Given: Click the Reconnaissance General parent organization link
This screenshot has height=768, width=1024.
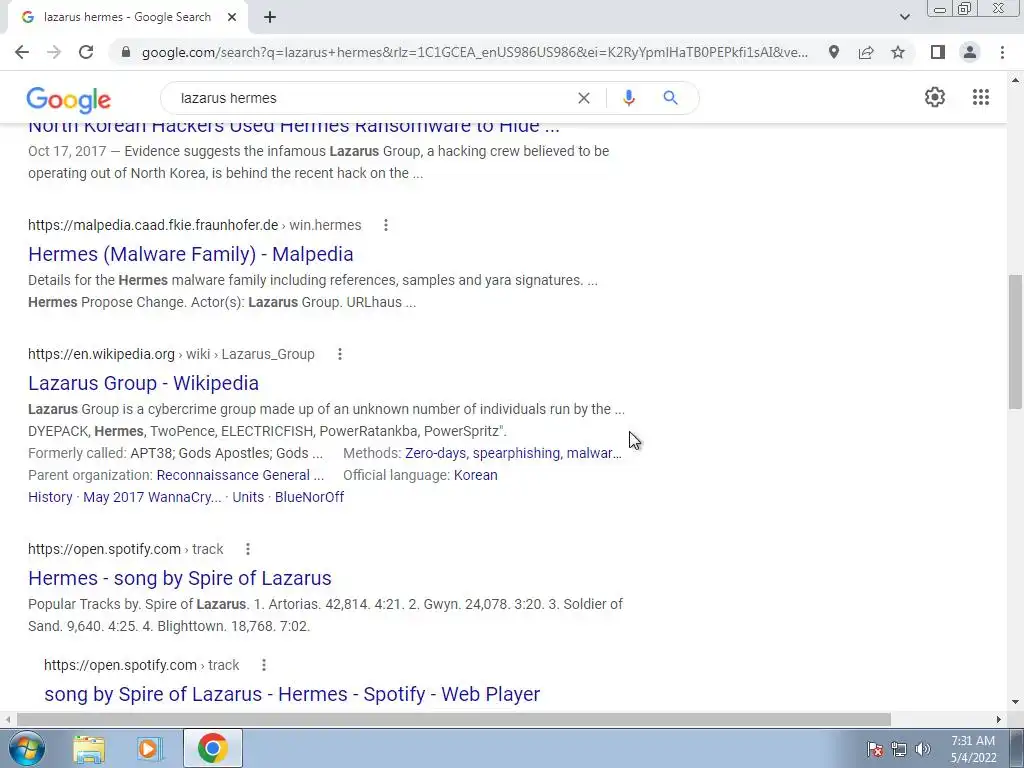Looking at the screenshot, I should coord(240,475).
